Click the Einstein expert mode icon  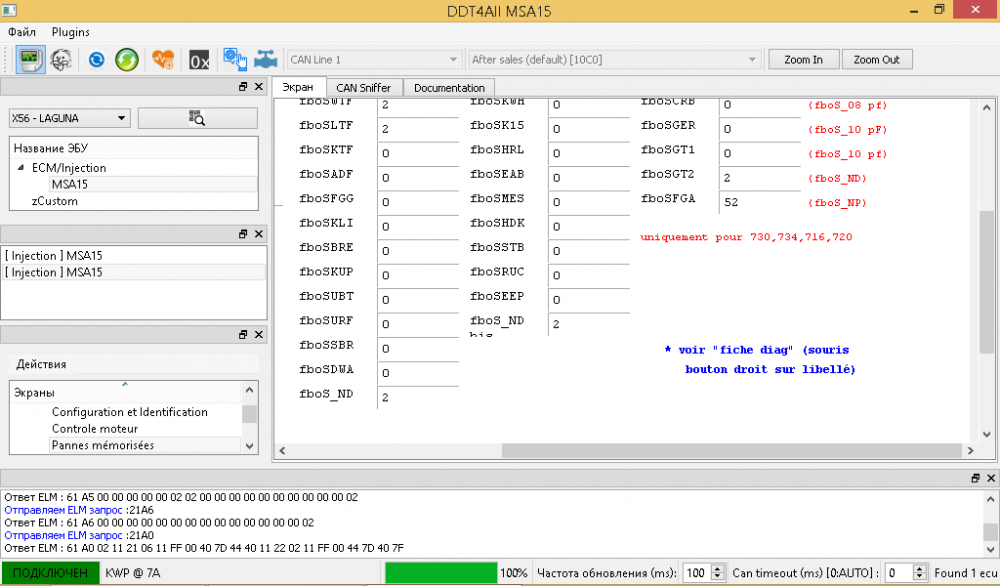pos(61,59)
